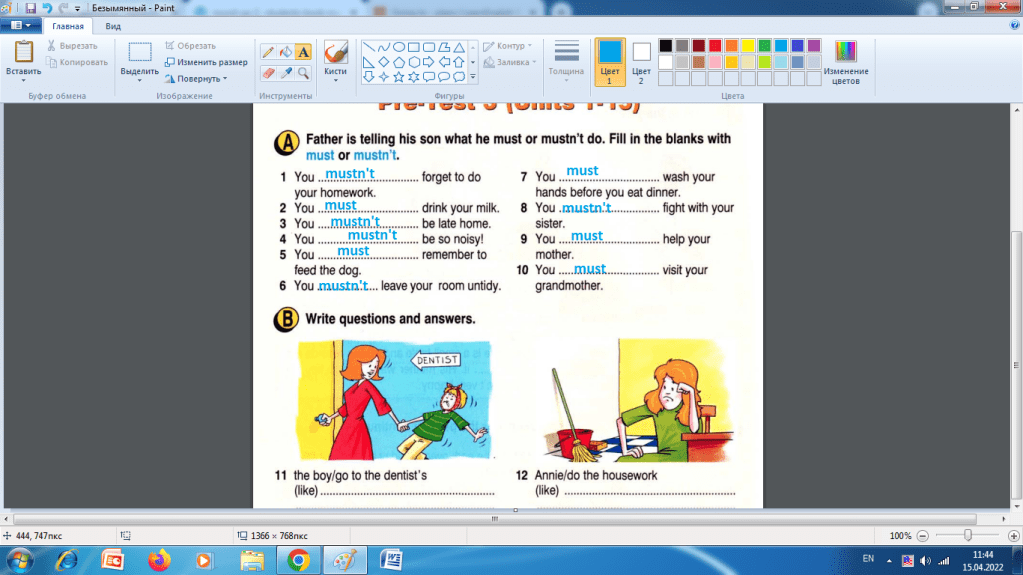
Task: Click Изменить размер resize button
Action: (206, 62)
